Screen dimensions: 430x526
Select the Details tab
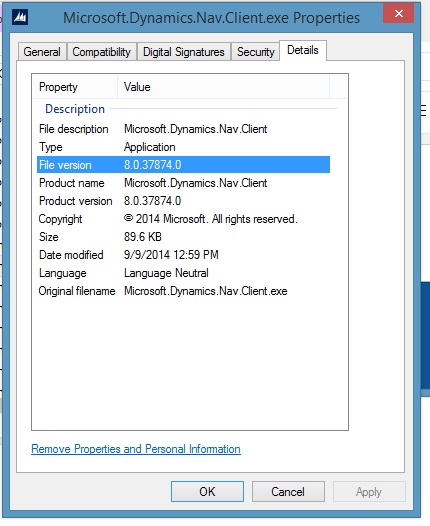(303, 50)
